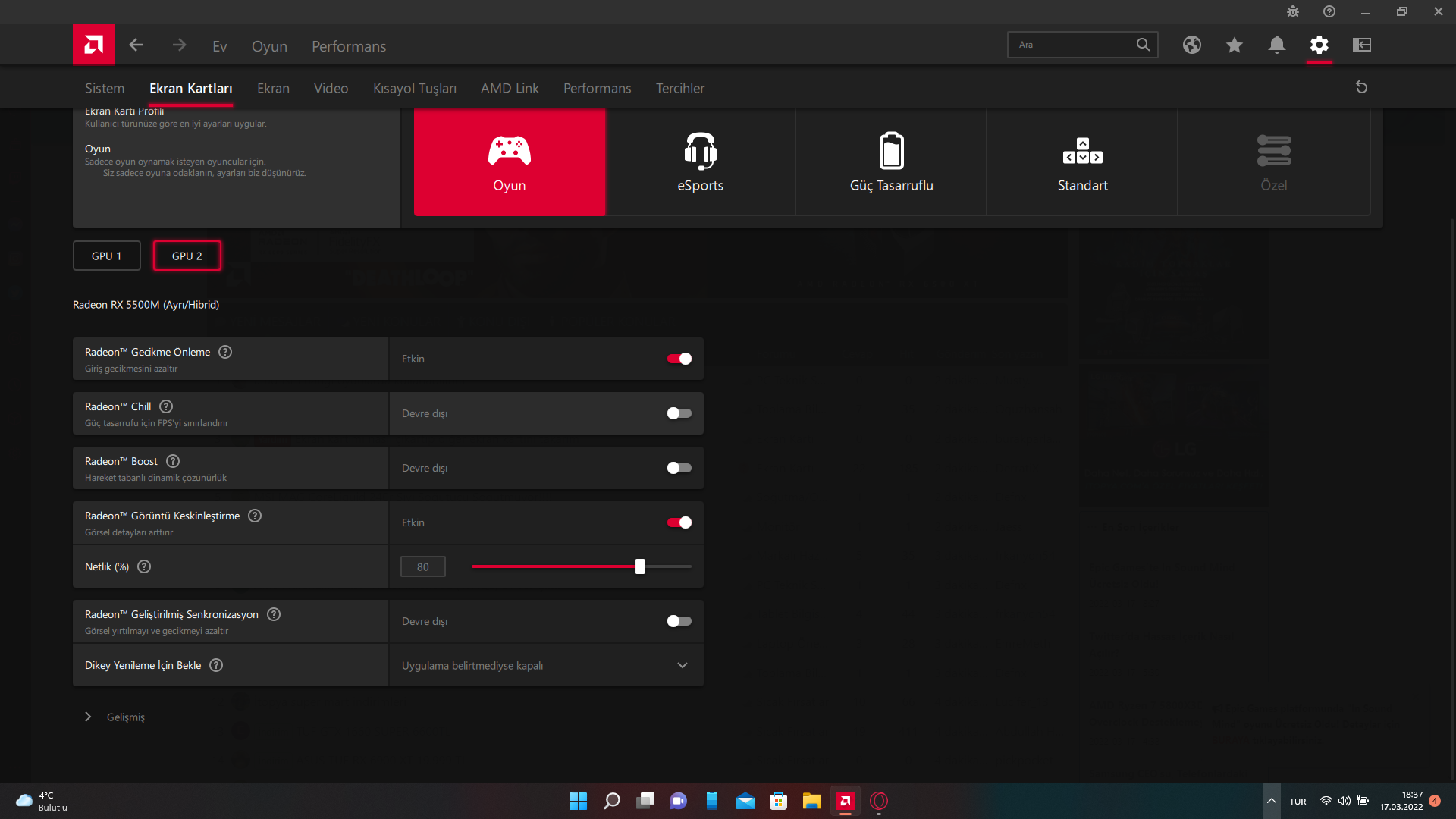Enable Geliştirilmiş Senkronizasyon toggle
The image size is (1456, 819).
679,621
